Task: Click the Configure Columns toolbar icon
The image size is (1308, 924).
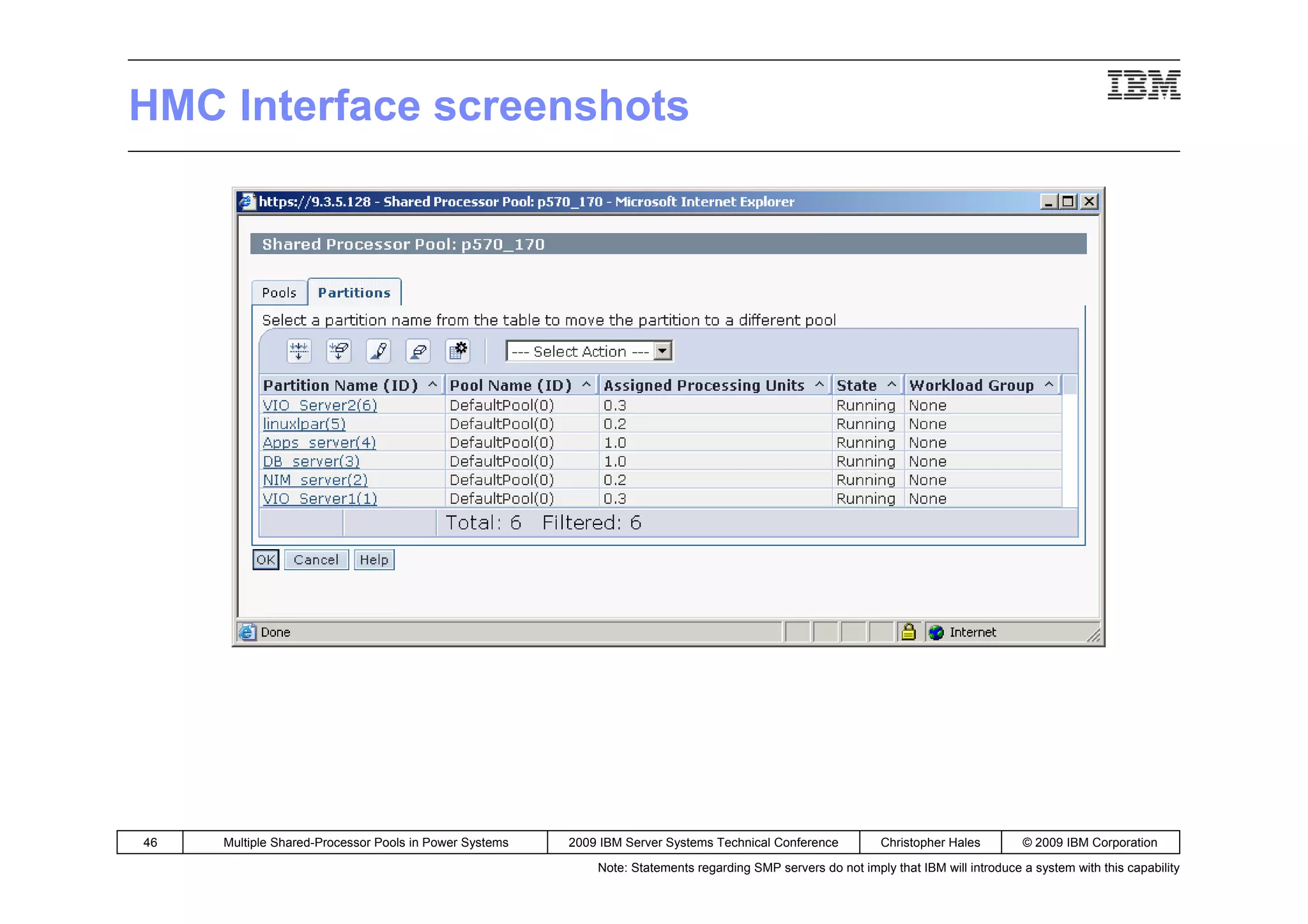Action: click(x=458, y=351)
